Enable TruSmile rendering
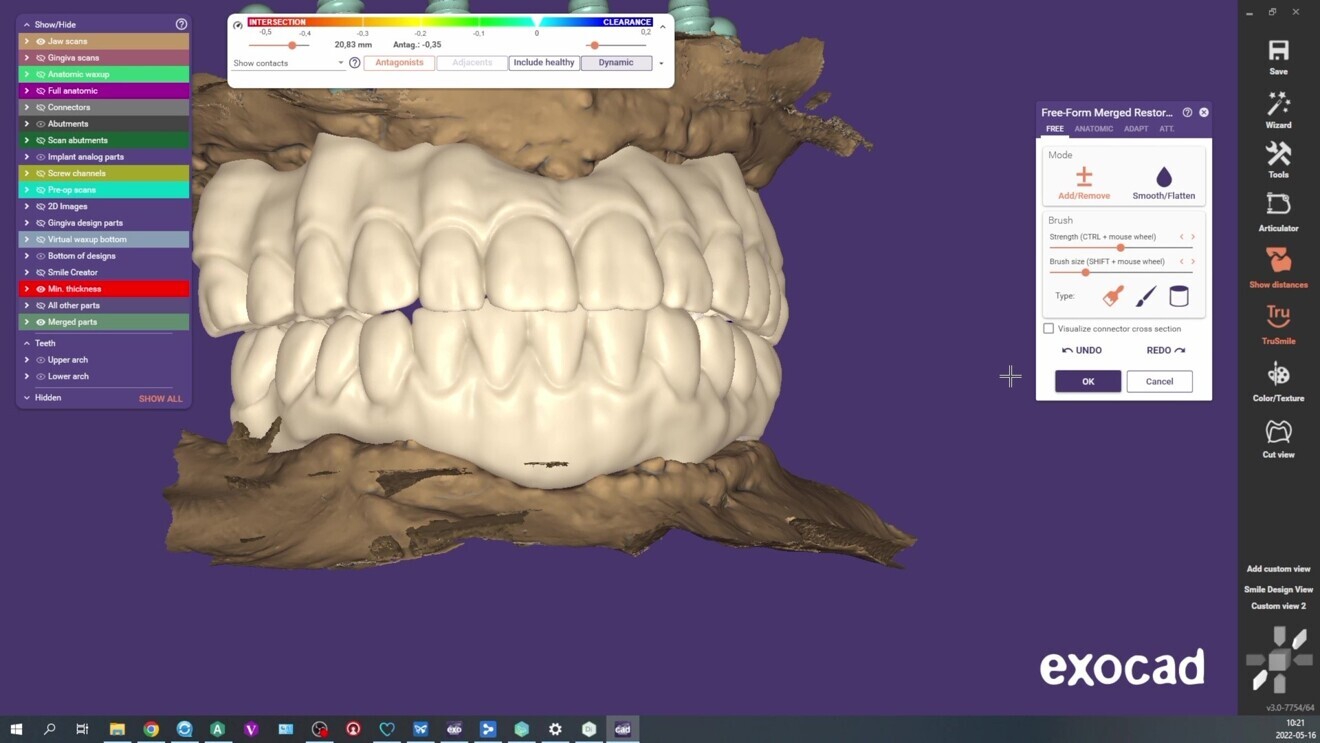The height and width of the screenshot is (743, 1320). pyautogui.click(x=1278, y=323)
